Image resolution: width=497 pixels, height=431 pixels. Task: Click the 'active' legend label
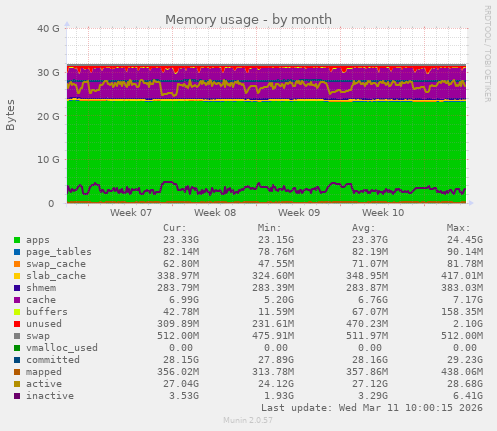click(44, 384)
